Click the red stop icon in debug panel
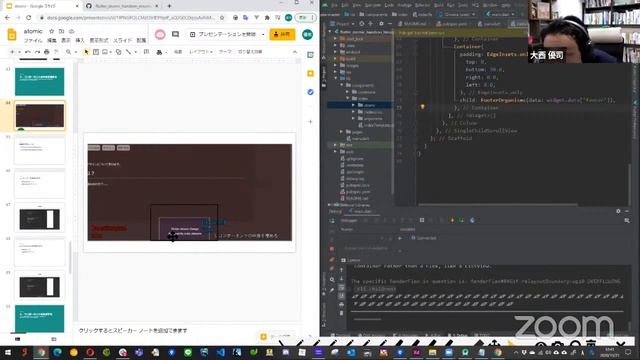The height and width of the screenshot is (360, 640). click(332, 249)
